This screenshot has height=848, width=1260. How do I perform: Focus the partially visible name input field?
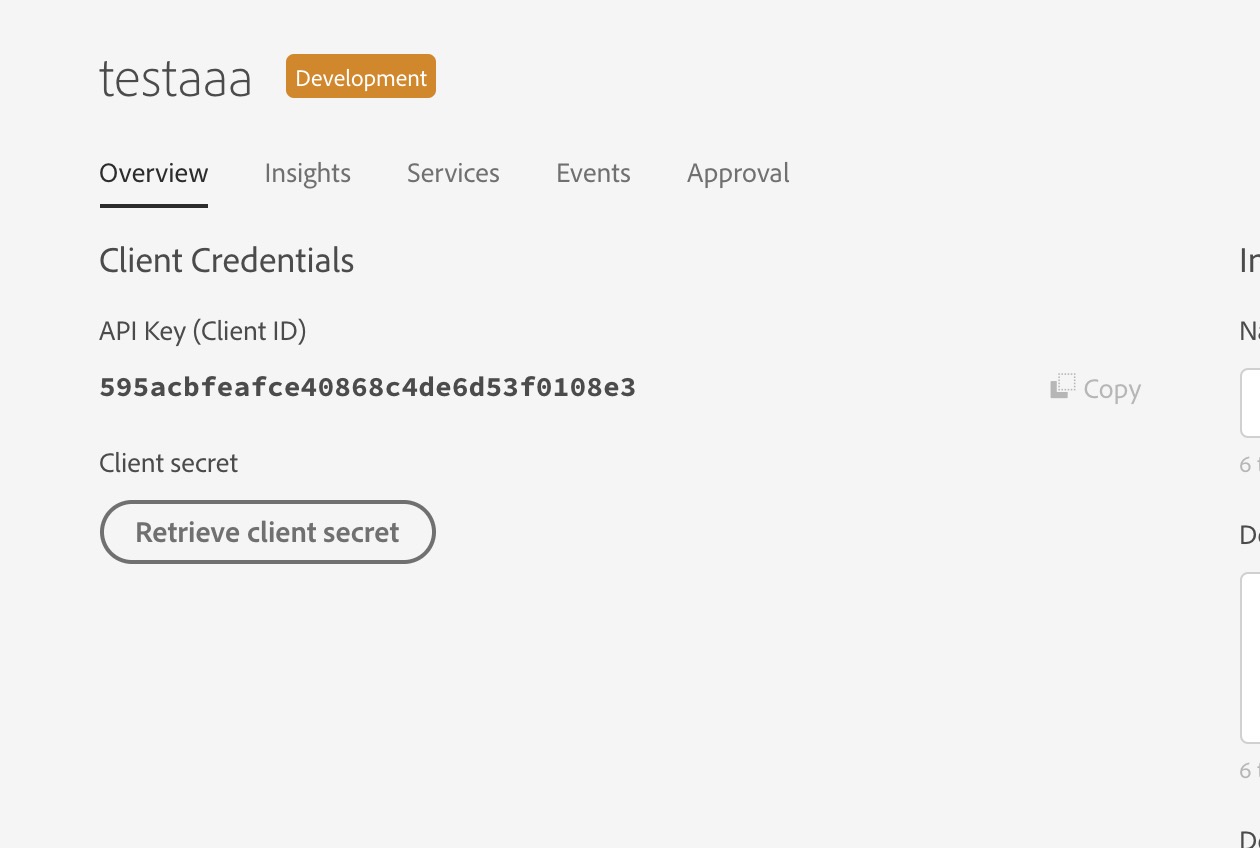click(1250, 403)
